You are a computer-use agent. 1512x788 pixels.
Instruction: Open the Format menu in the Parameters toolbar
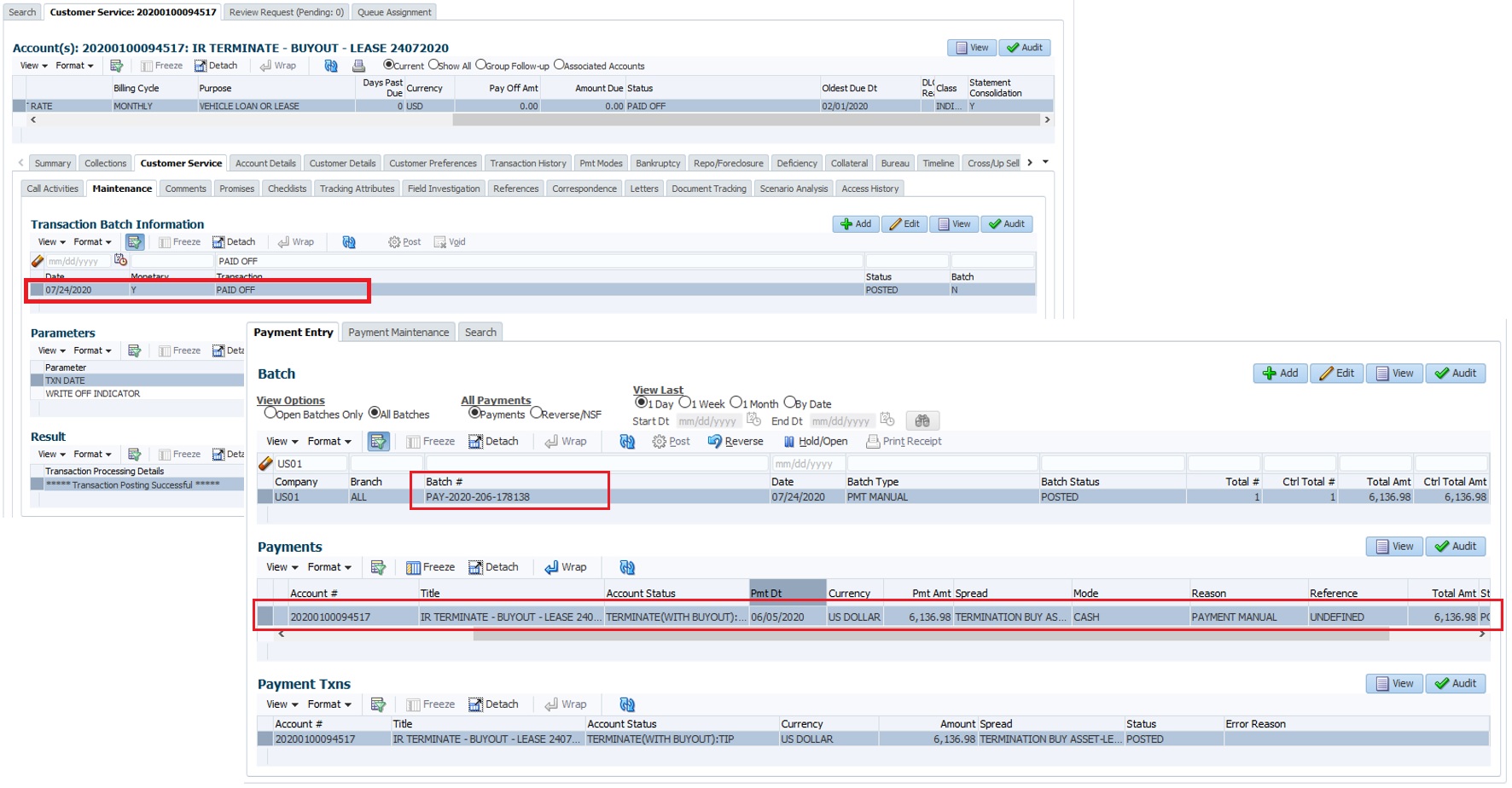point(92,351)
